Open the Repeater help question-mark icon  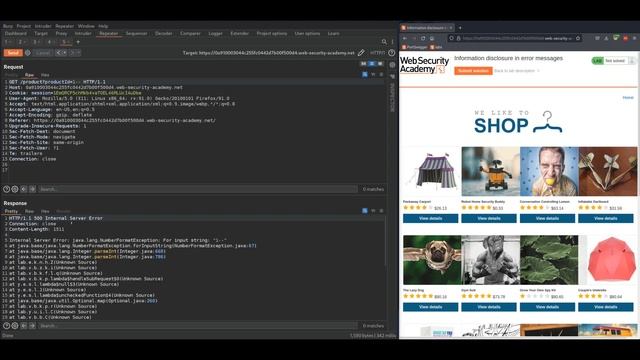coord(391,53)
